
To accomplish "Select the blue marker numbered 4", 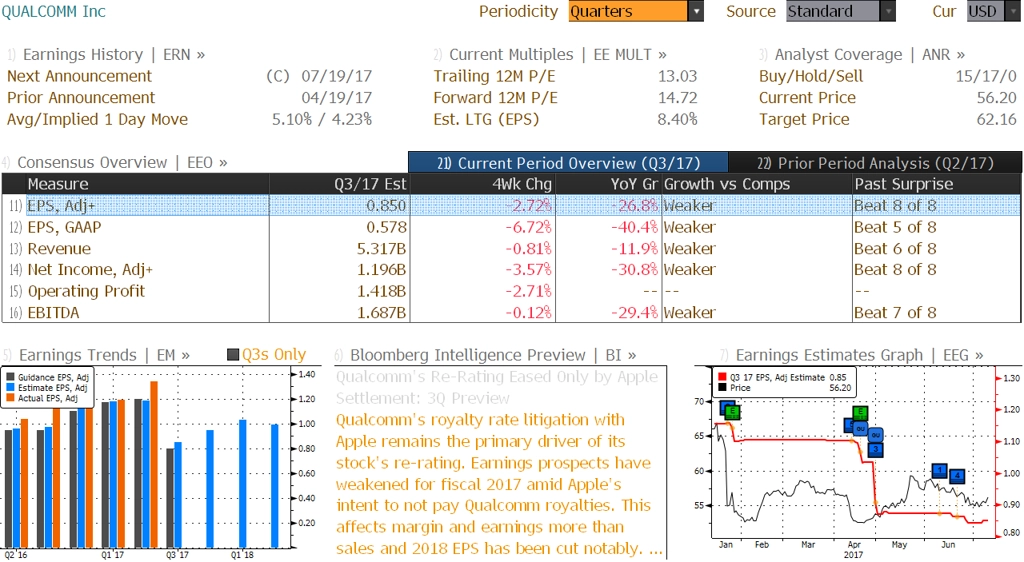I will 957,476.
